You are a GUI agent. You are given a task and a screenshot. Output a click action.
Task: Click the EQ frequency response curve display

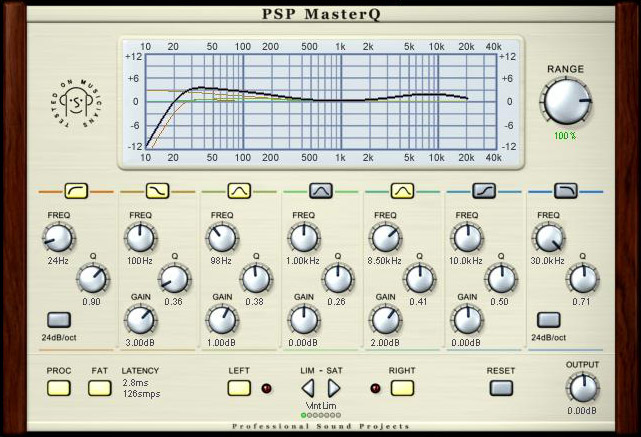321,102
